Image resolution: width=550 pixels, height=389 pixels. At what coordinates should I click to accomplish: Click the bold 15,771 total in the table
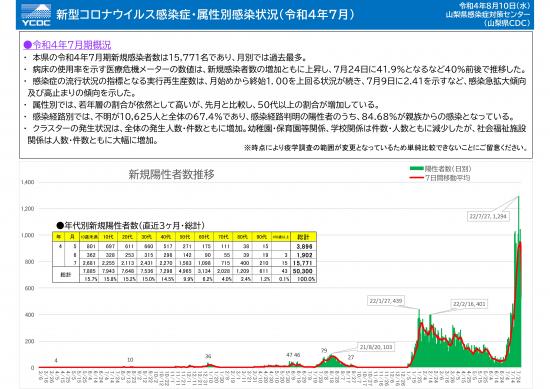click(303, 263)
